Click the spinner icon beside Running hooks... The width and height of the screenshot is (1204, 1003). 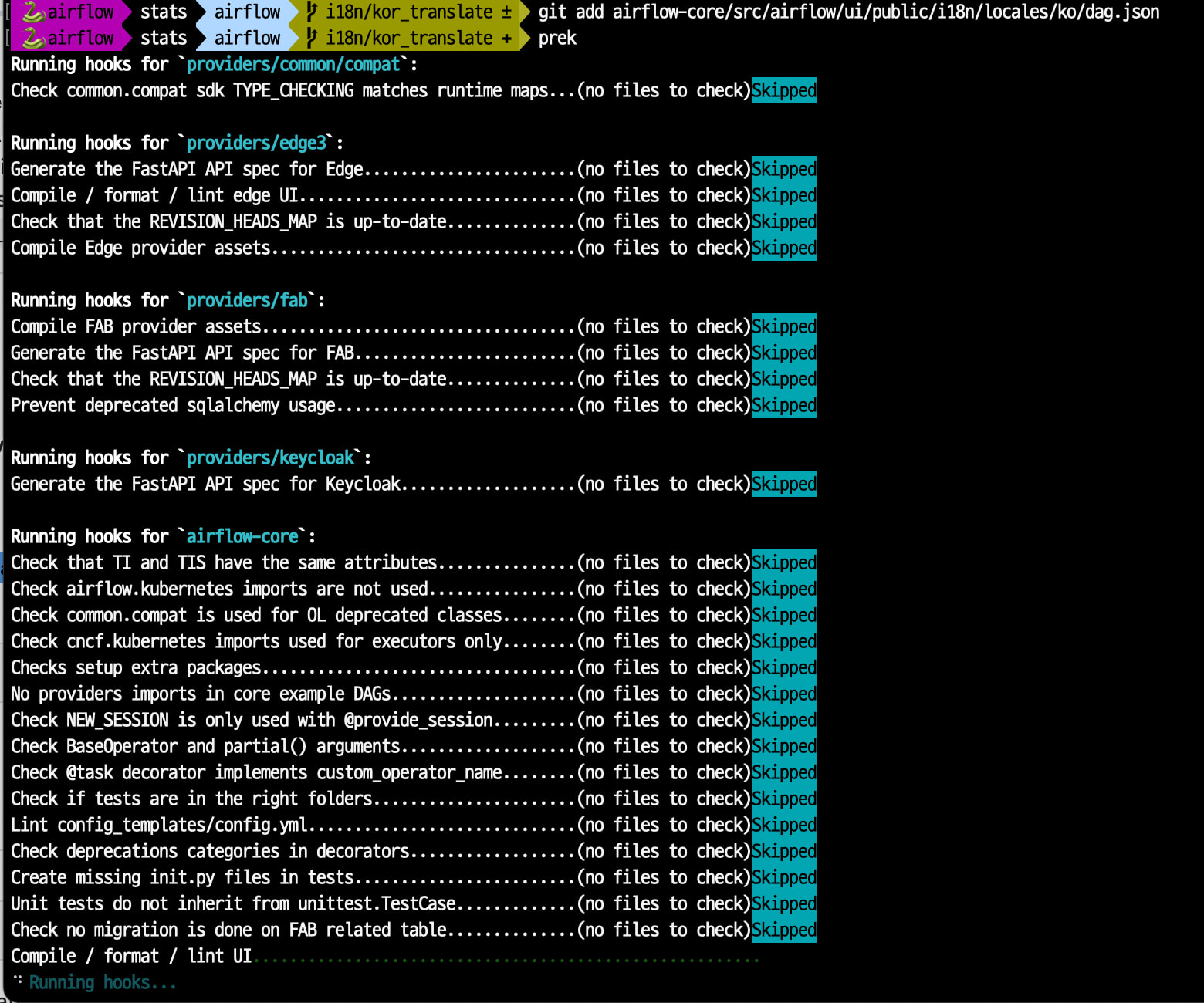(18, 981)
